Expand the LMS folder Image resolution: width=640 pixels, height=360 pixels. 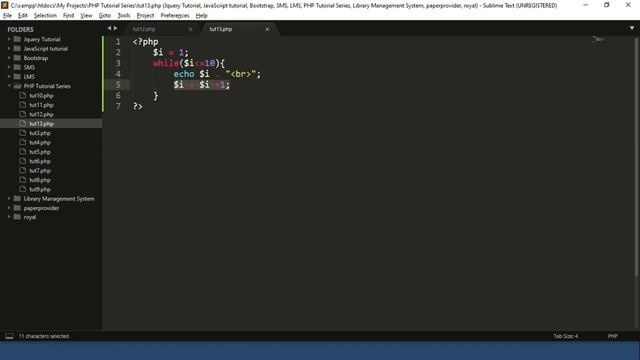tap(9, 77)
